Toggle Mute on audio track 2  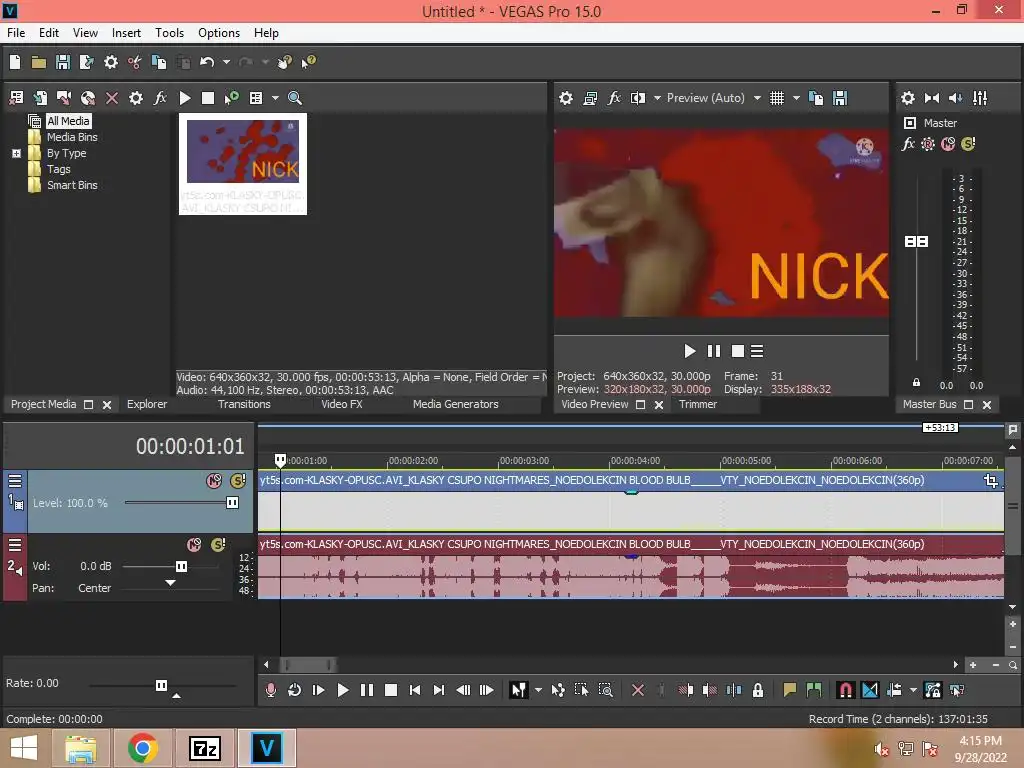pos(194,545)
